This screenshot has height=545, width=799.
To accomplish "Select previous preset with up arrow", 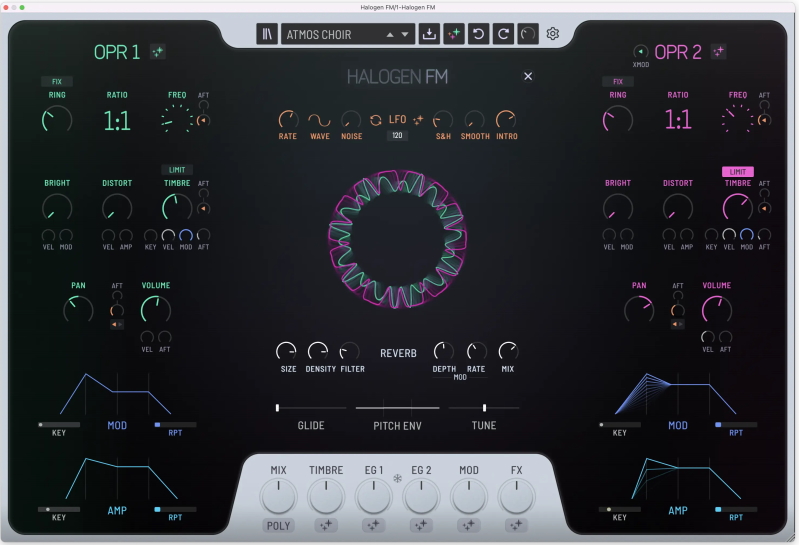I will (x=390, y=35).
